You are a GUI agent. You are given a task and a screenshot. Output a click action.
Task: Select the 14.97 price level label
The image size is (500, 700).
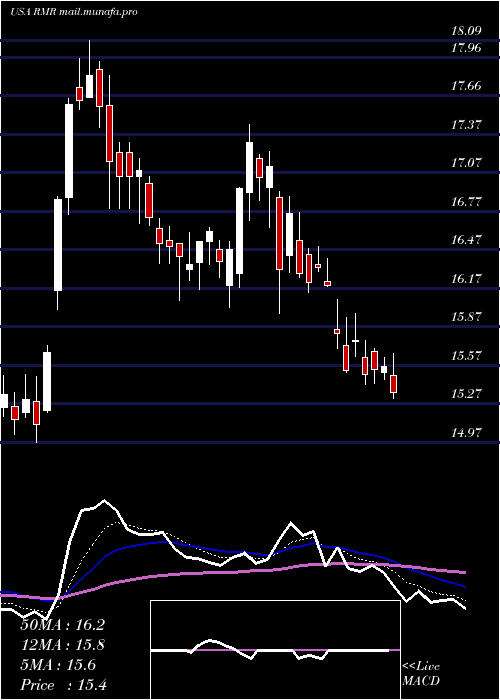(x=466, y=433)
